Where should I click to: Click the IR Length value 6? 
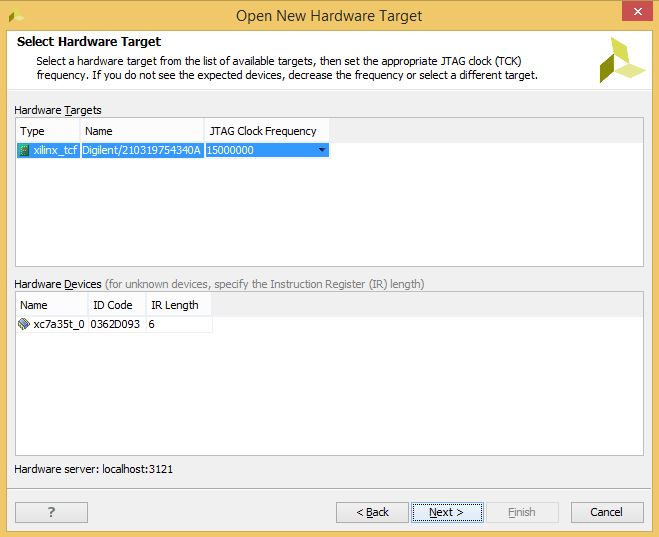(x=151, y=324)
